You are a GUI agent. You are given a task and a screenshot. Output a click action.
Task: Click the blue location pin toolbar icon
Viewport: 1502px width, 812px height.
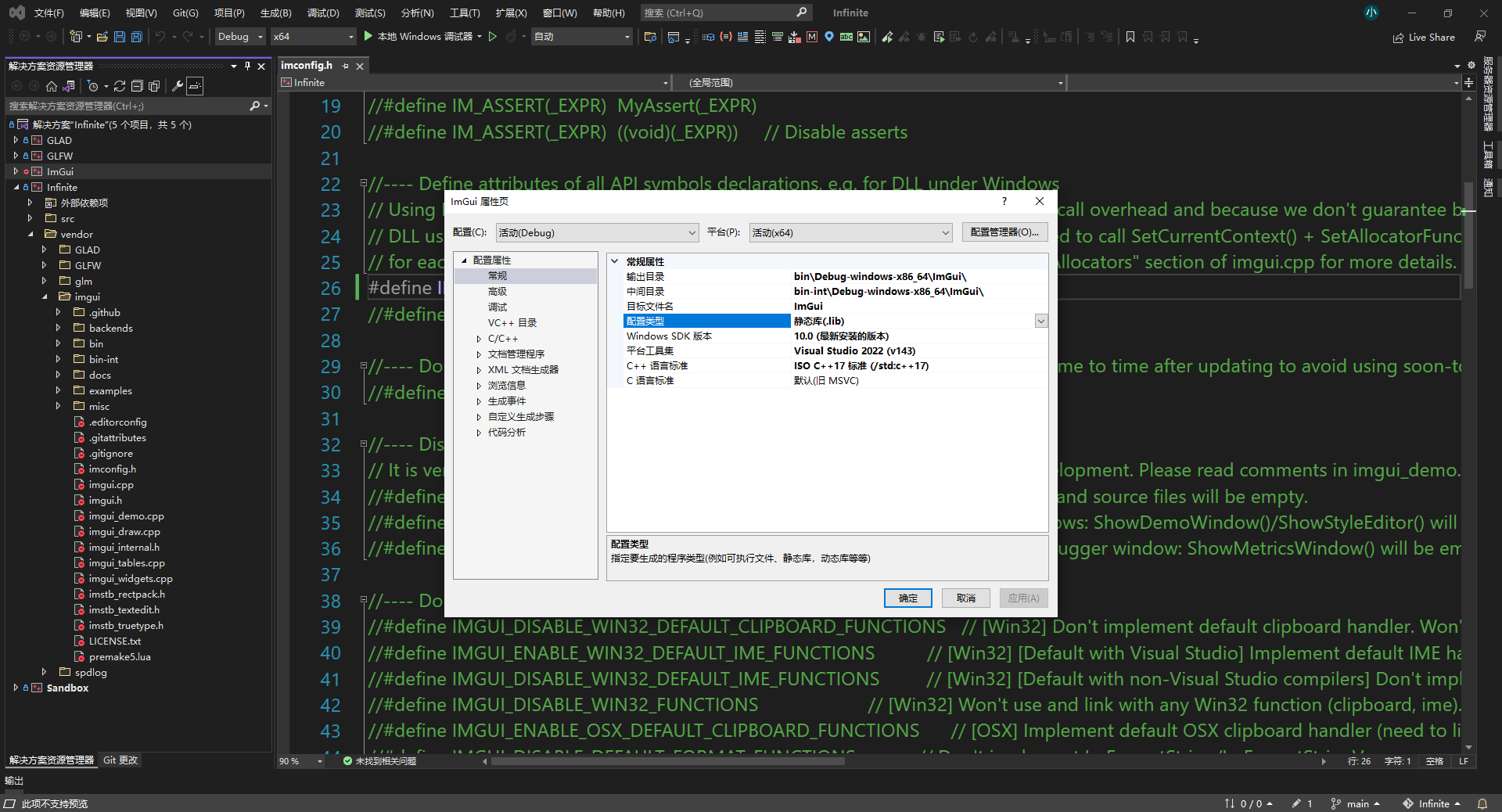[829, 37]
